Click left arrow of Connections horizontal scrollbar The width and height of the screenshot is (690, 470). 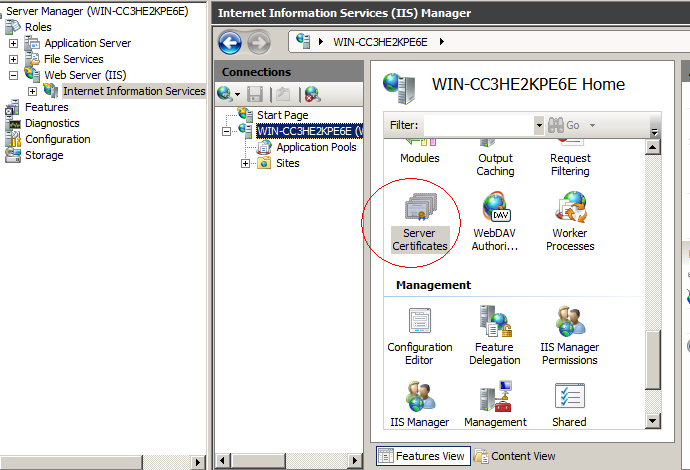click(222, 461)
